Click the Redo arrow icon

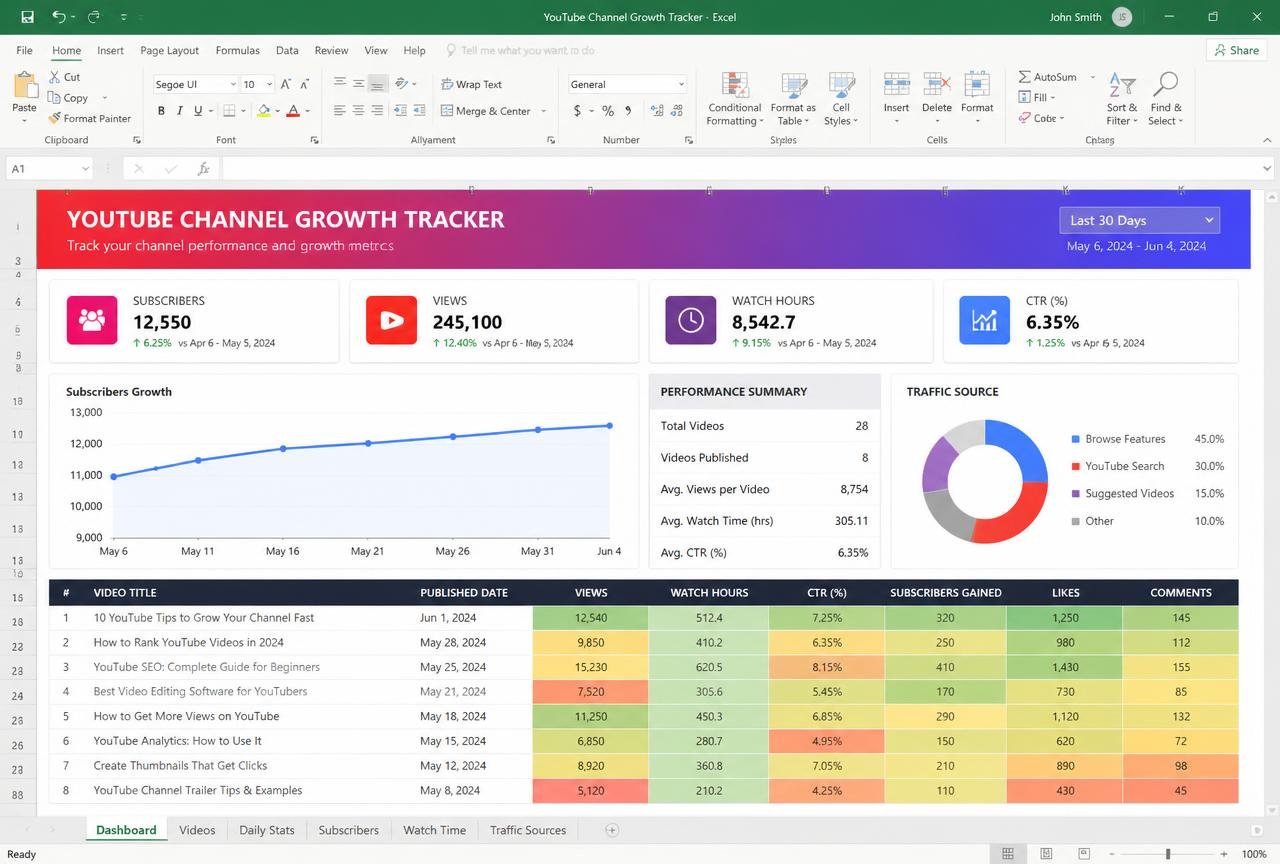pos(94,17)
